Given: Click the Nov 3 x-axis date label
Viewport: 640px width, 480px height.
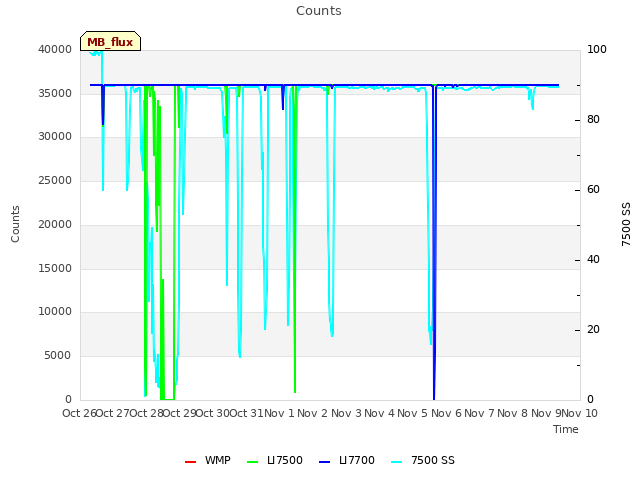Looking at the screenshot, I should (x=346, y=413).
